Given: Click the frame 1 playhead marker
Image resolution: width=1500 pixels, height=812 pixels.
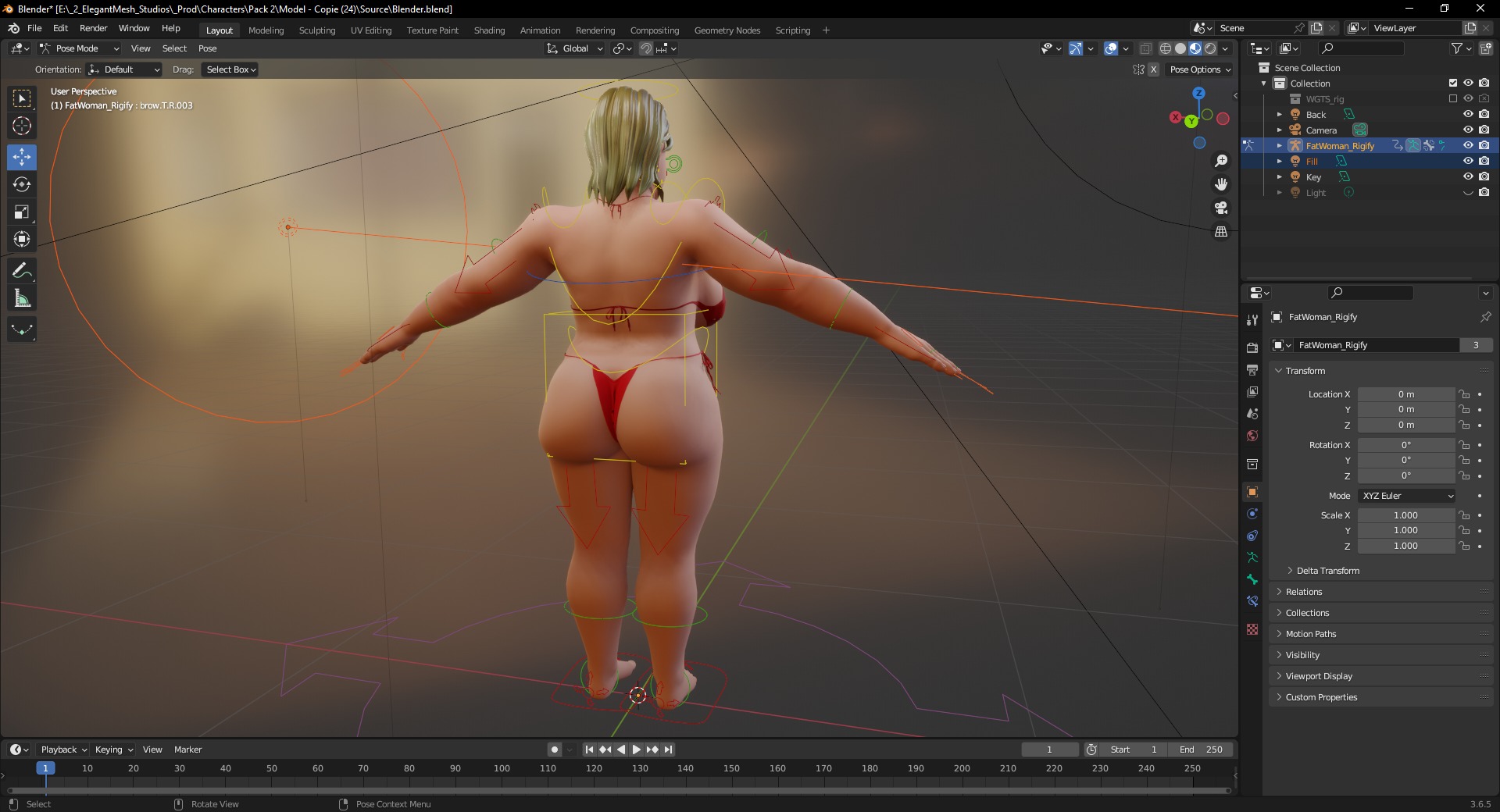Looking at the screenshot, I should pyautogui.click(x=45, y=768).
